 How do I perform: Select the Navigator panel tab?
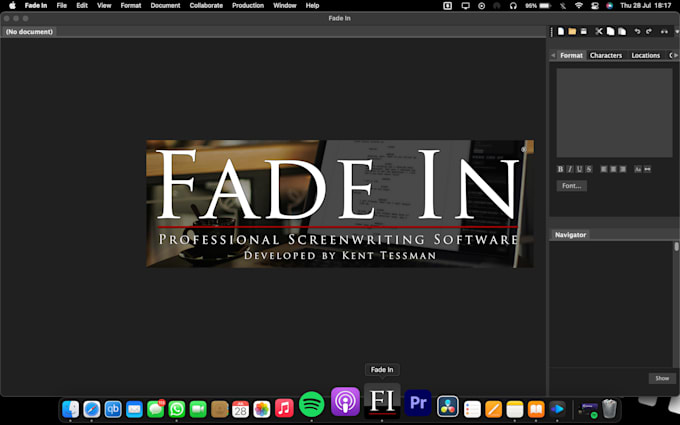click(570, 235)
